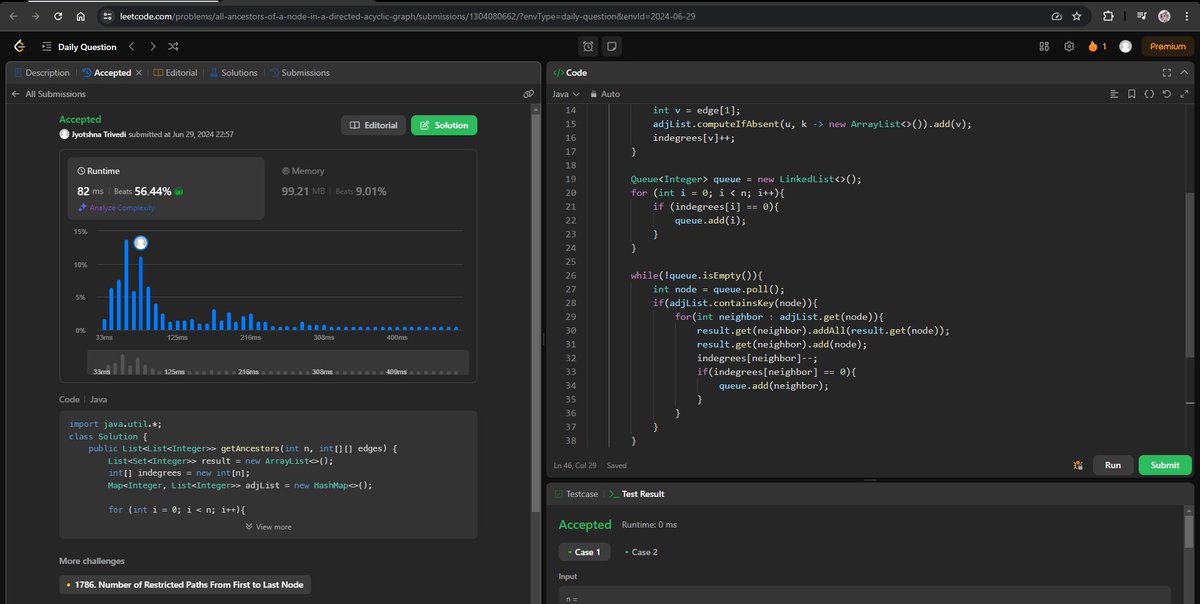The height and width of the screenshot is (604, 1200).
Task: Select the Memory stats card
Action: click(370, 188)
